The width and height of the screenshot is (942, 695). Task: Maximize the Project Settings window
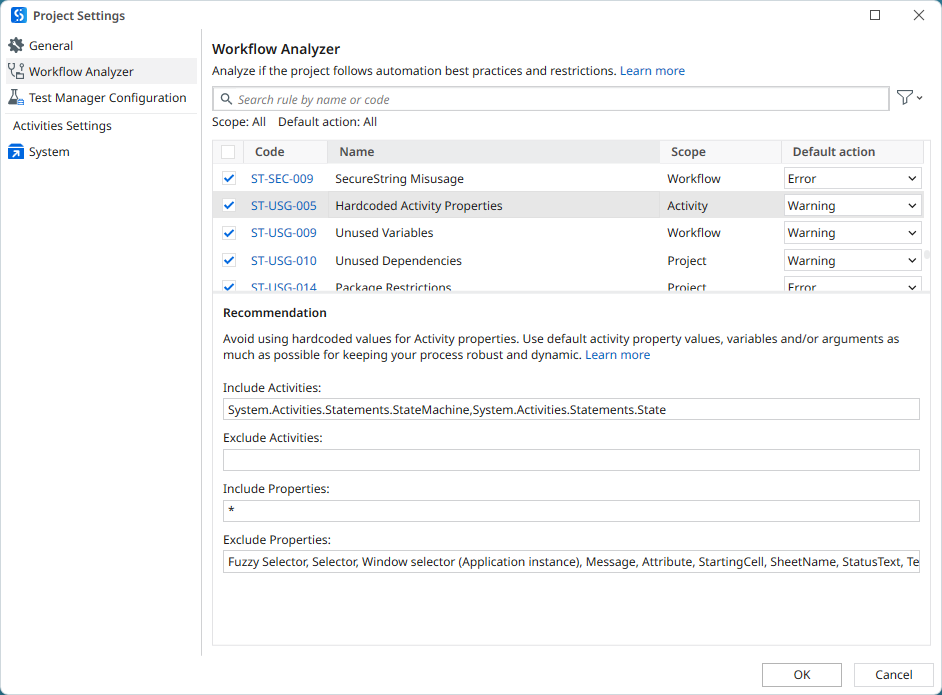875,16
